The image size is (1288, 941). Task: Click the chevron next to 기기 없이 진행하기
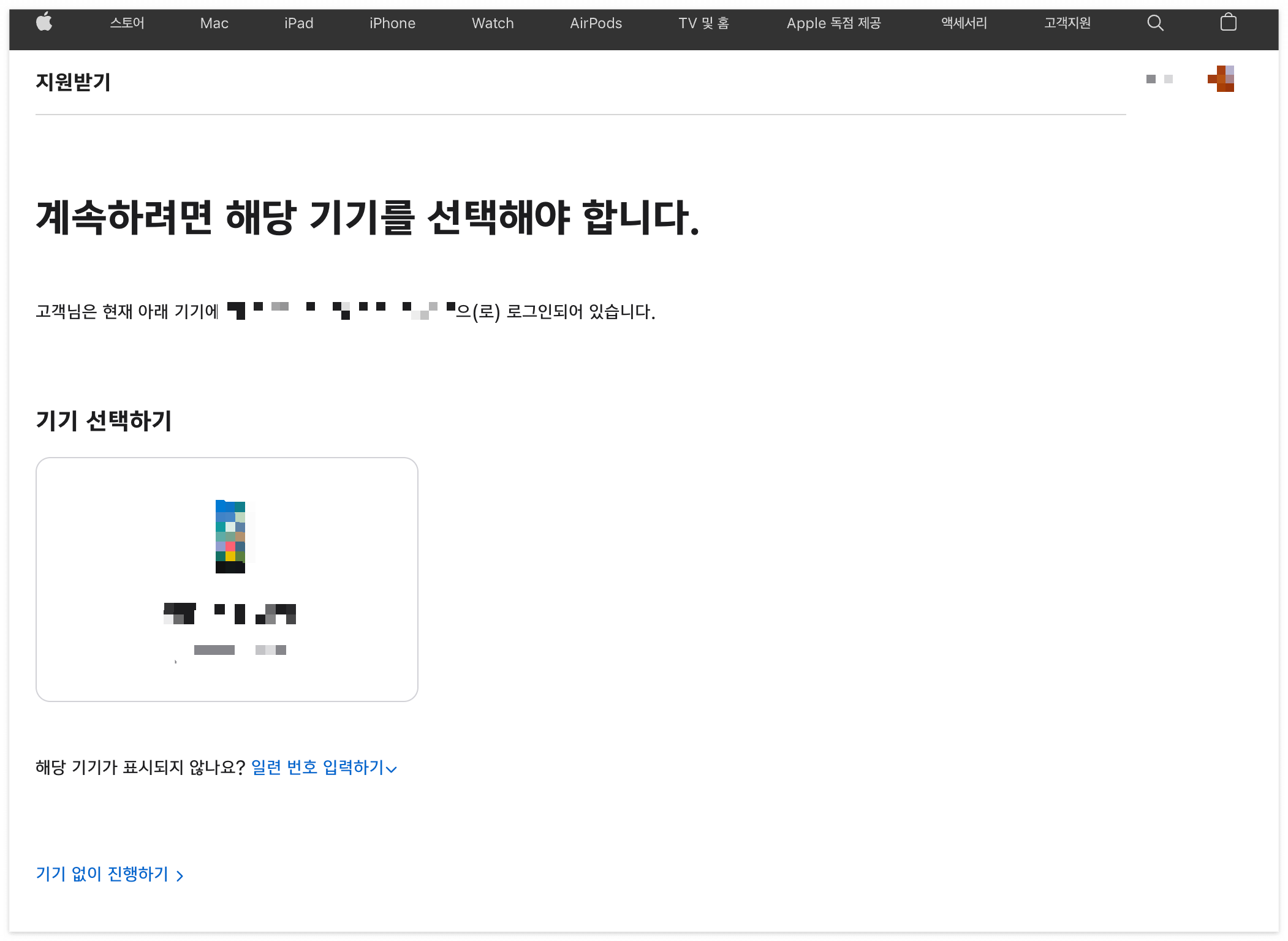tap(180, 875)
